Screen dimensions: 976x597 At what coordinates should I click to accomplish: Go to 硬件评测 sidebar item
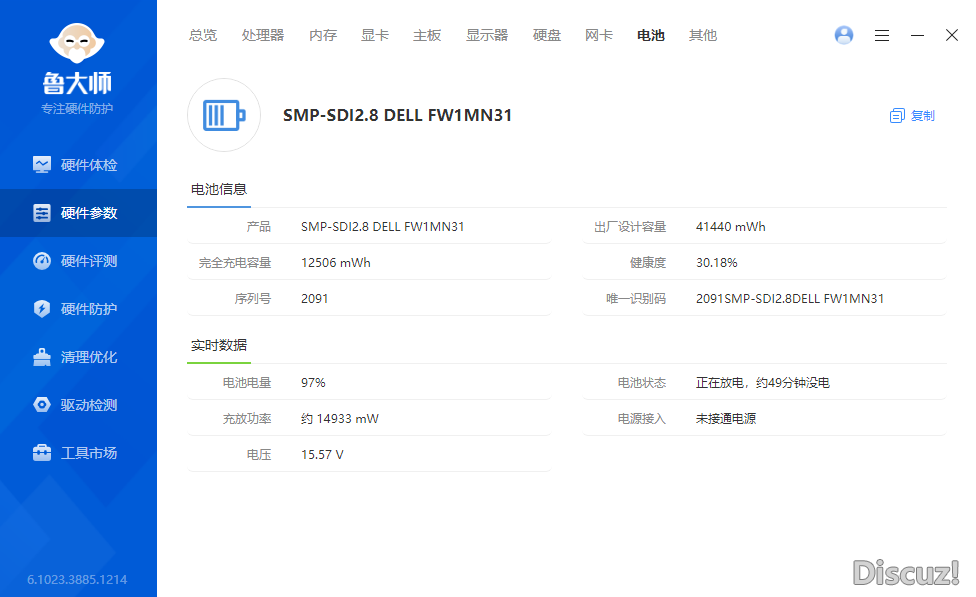point(89,261)
